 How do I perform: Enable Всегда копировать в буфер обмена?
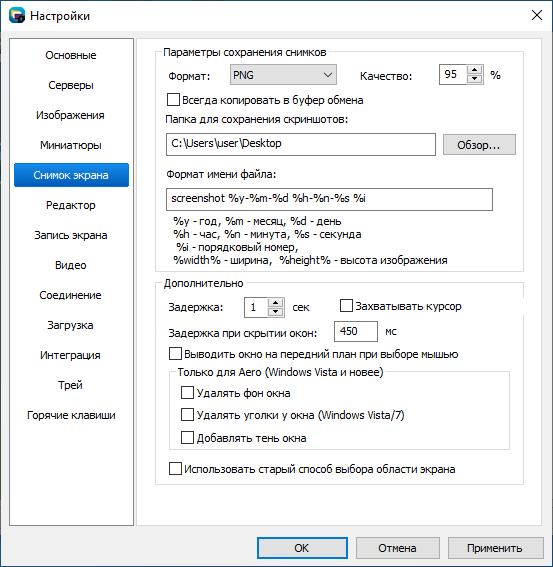pyautogui.click(x=173, y=100)
